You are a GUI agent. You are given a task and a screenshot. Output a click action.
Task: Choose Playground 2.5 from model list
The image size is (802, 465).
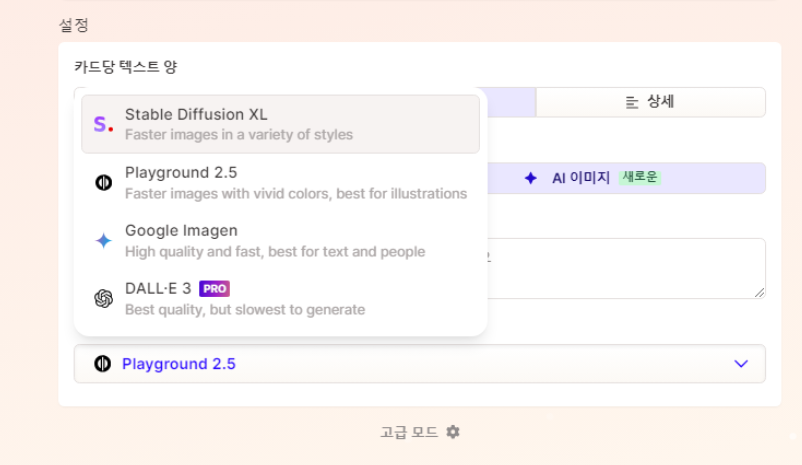tap(280, 183)
